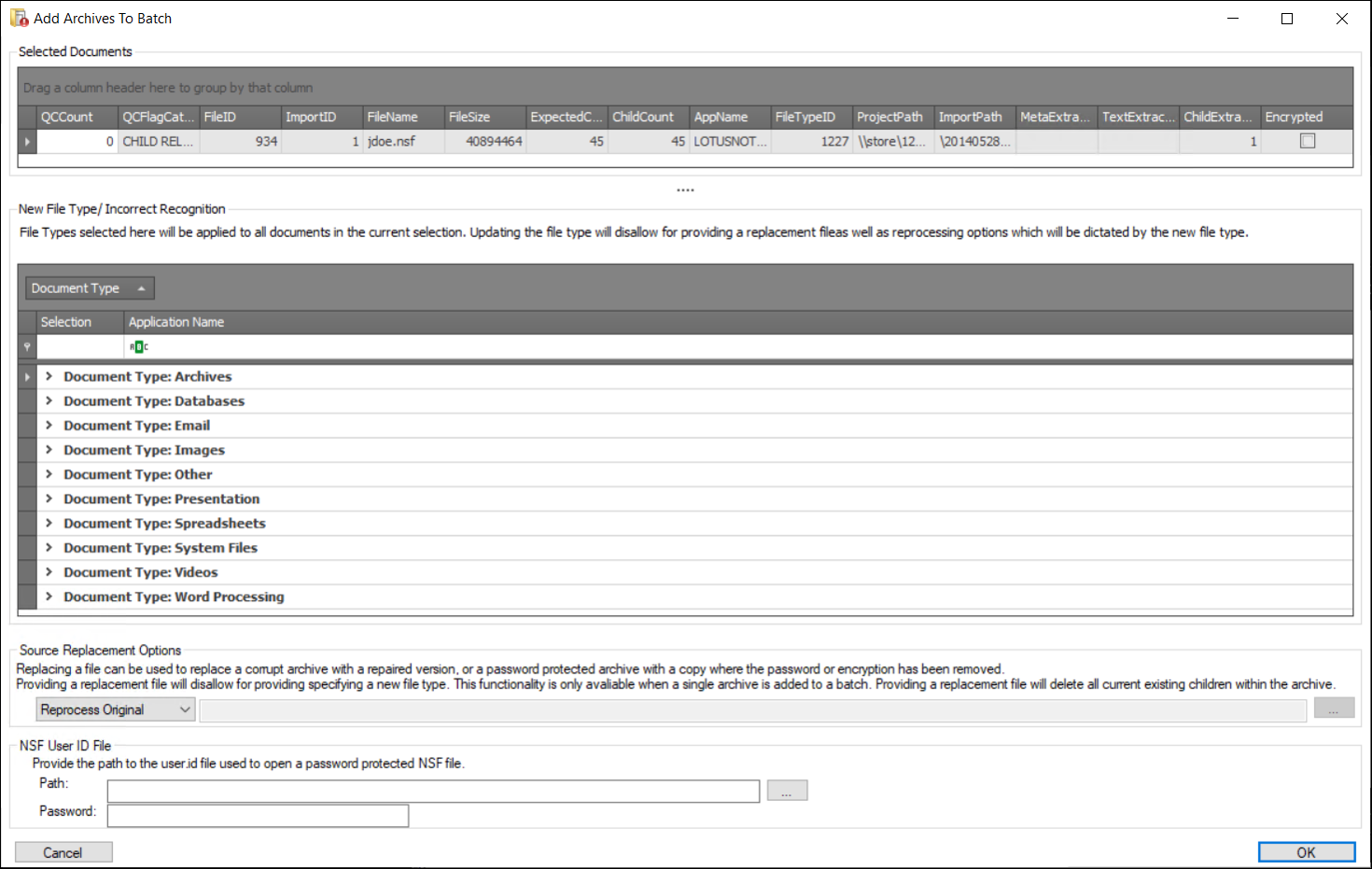Expand Document Type: Other group
The width and height of the screenshot is (1372, 869).
[x=49, y=474]
